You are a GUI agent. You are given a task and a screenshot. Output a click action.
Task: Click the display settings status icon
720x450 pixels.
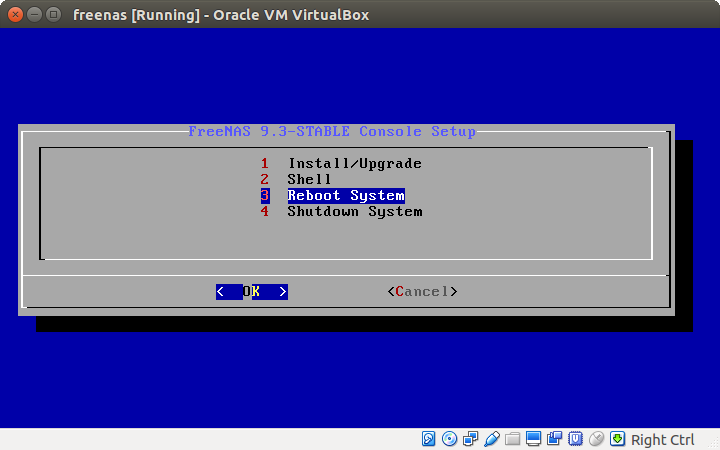[534, 439]
